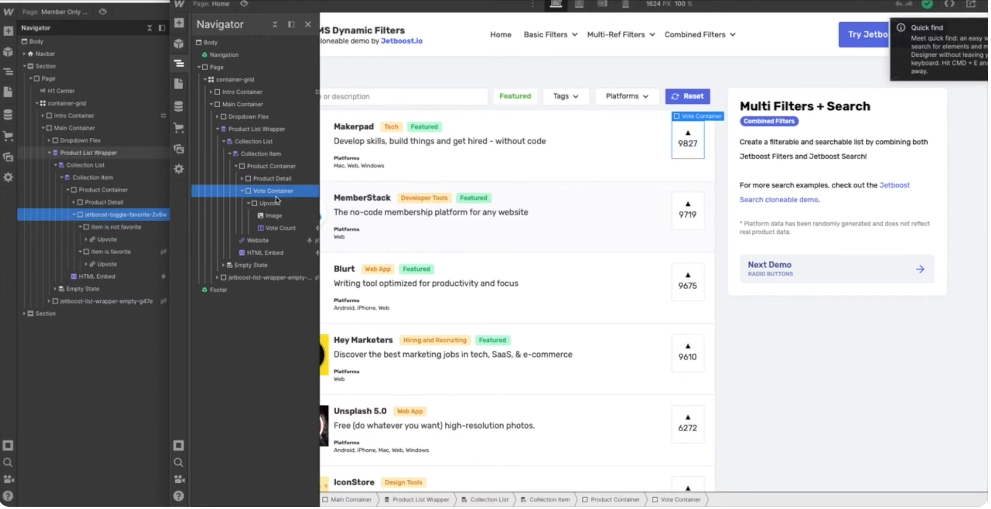Click the Combined Filters blue badge
The image size is (991, 509).
pyautogui.click(x=769, y=121)
